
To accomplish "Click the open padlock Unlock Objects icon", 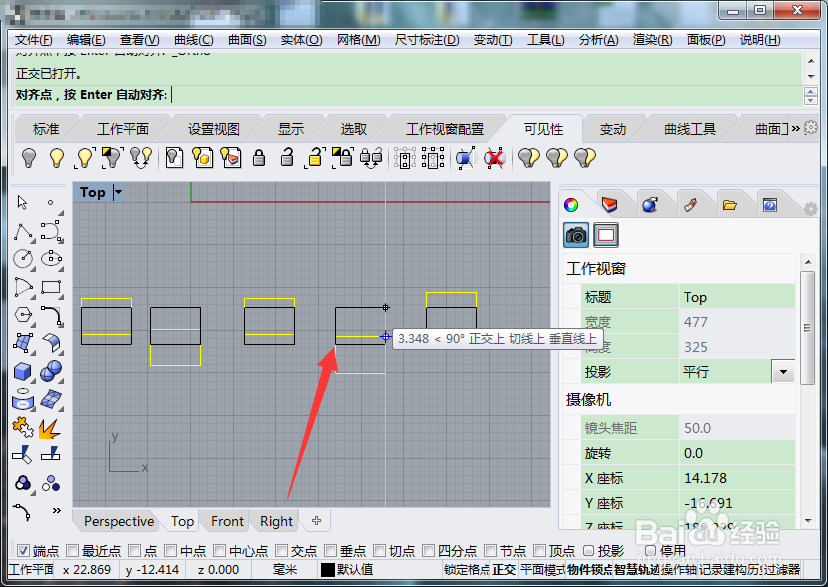I will point(287,157).
